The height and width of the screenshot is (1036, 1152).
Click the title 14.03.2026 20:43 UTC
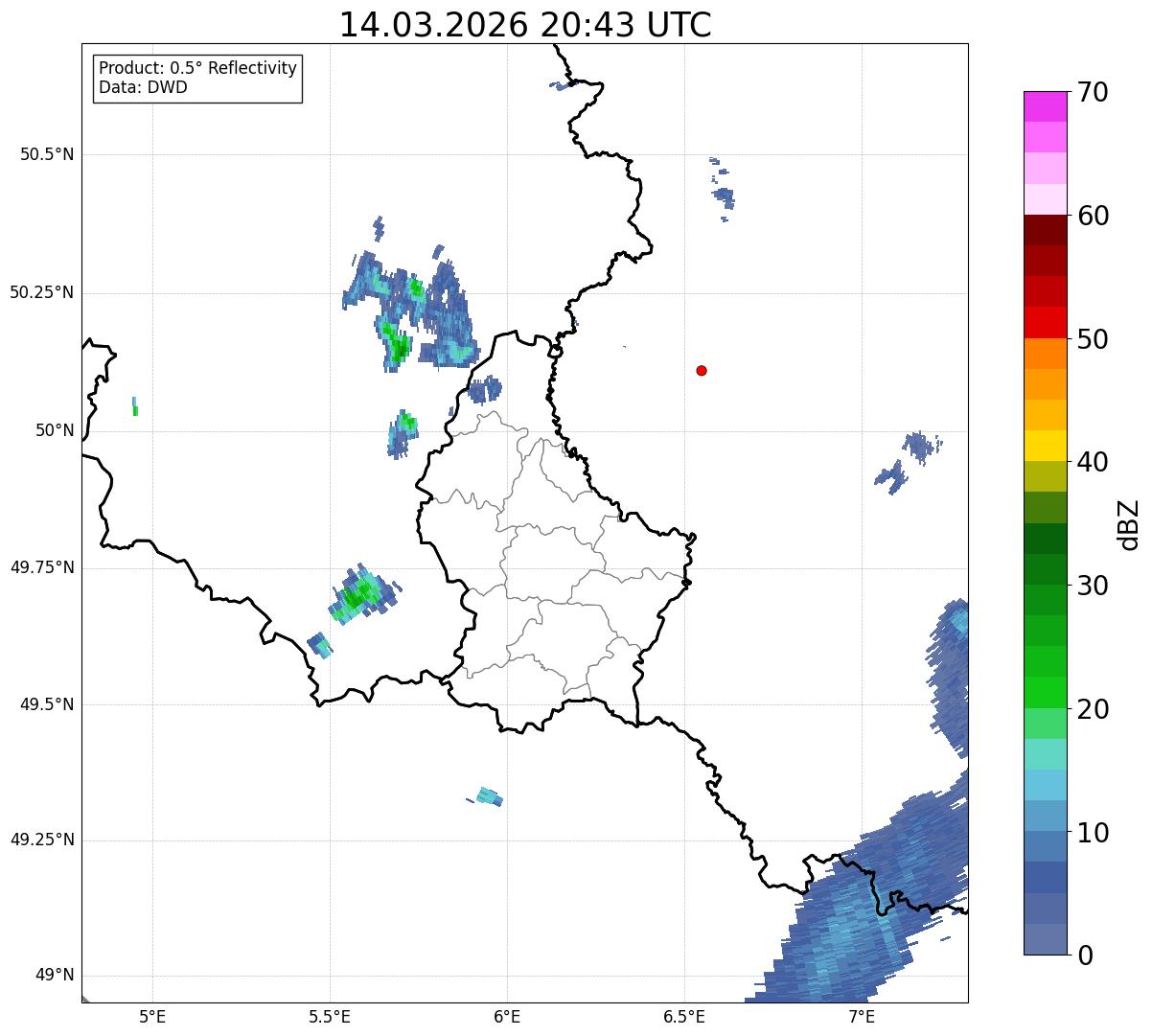click(525, 25)
